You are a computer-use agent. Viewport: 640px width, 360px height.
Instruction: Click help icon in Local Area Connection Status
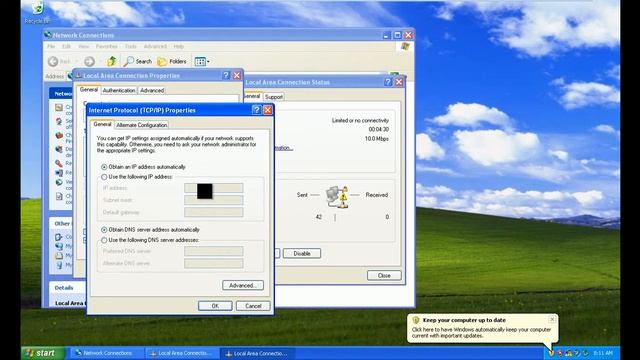pyautogui.click(x=388, y=82)
